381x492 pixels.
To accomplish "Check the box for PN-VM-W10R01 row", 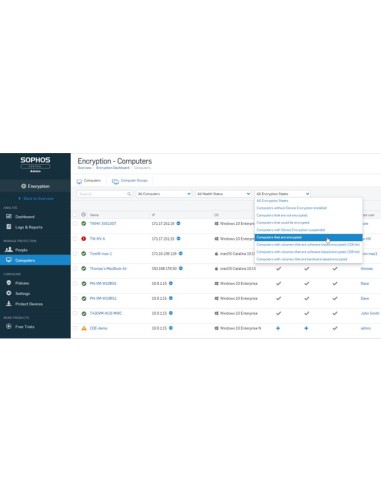I will coord(75,283).
